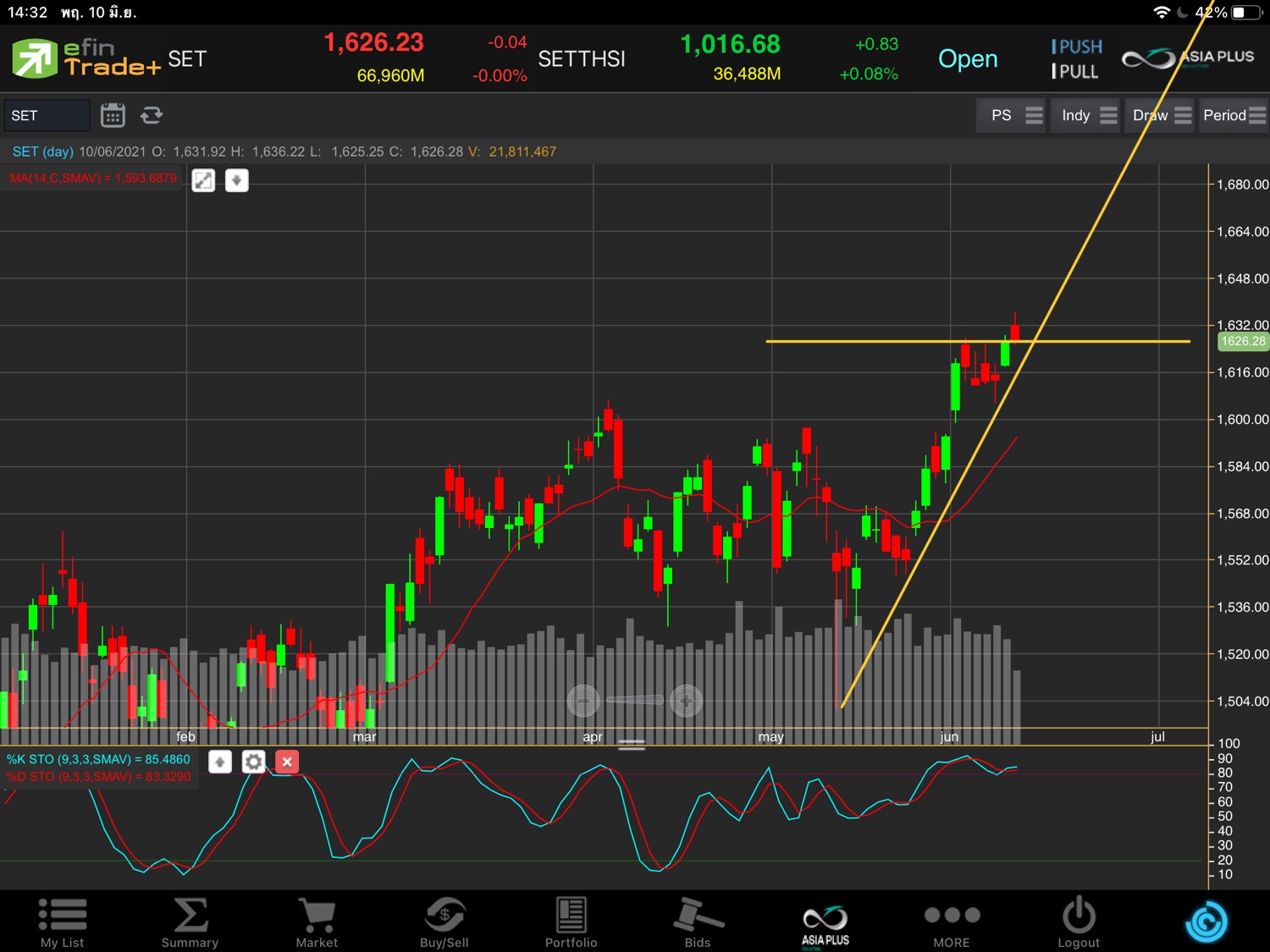The height and width of the screenshot is (952, 1270).
Task: Tap the Wi-Fi status icon
Action: coord(1162,13)
